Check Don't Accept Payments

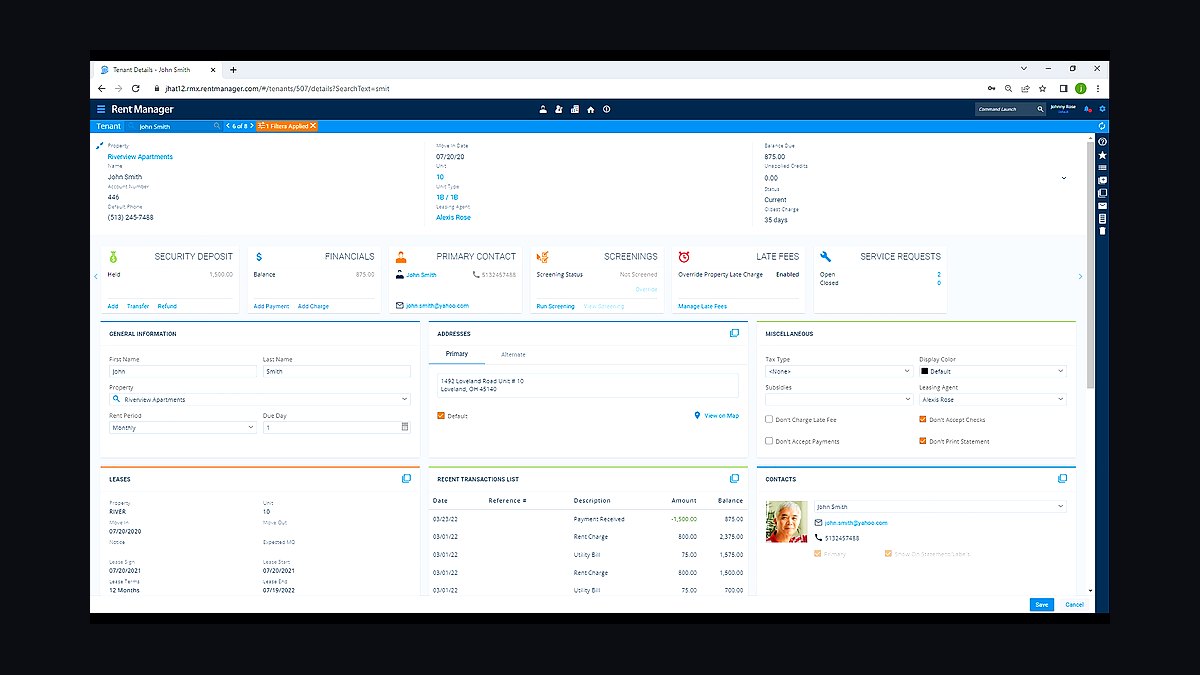[x=769, y=441]
